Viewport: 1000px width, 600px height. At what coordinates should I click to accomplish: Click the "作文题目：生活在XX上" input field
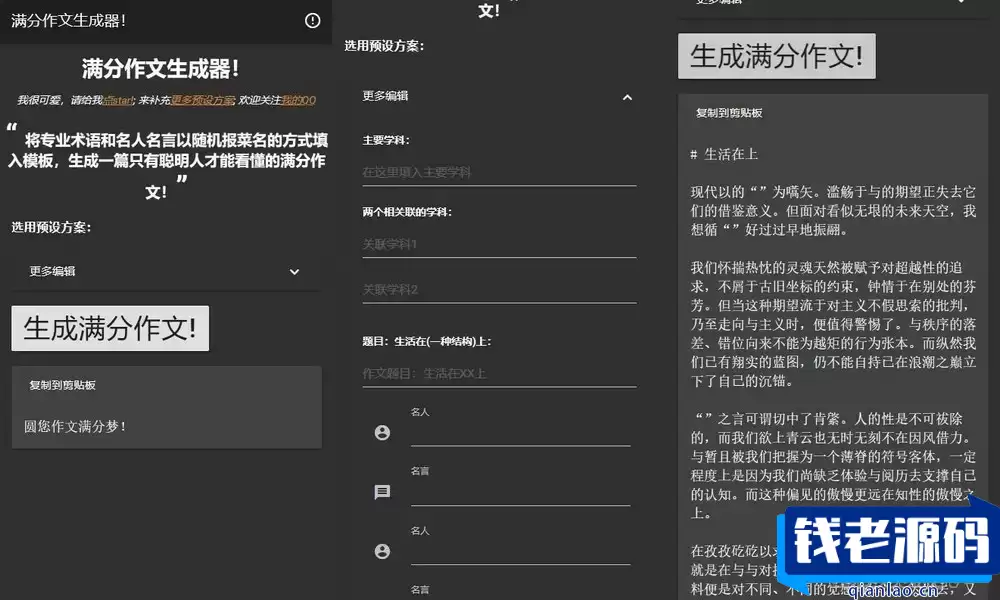(x=499, y=374)
